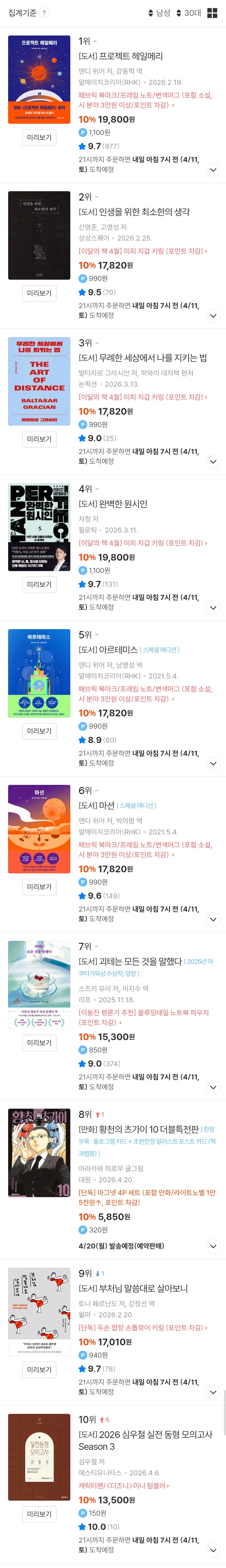Switch to grid view layout icon
The height and width of the screenshot is (1568, 226).
click(212, 13)
